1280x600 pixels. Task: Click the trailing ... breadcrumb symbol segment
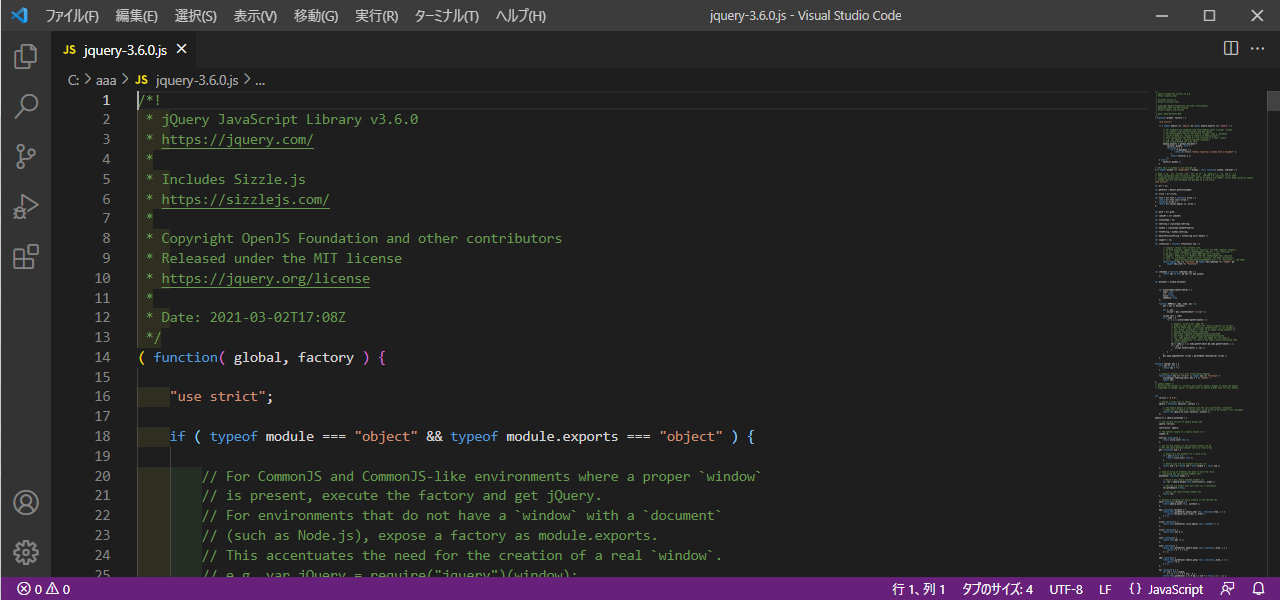(260, 80)
